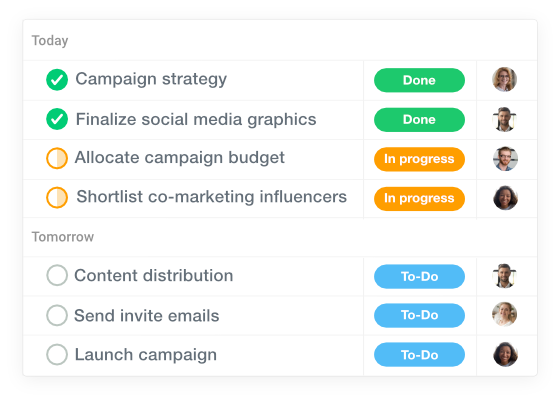Image resolution: width=560 pixels, height=402 pixels.
Task: Change the Done status of Finalize social media graphics
Action: click(419, 120)
